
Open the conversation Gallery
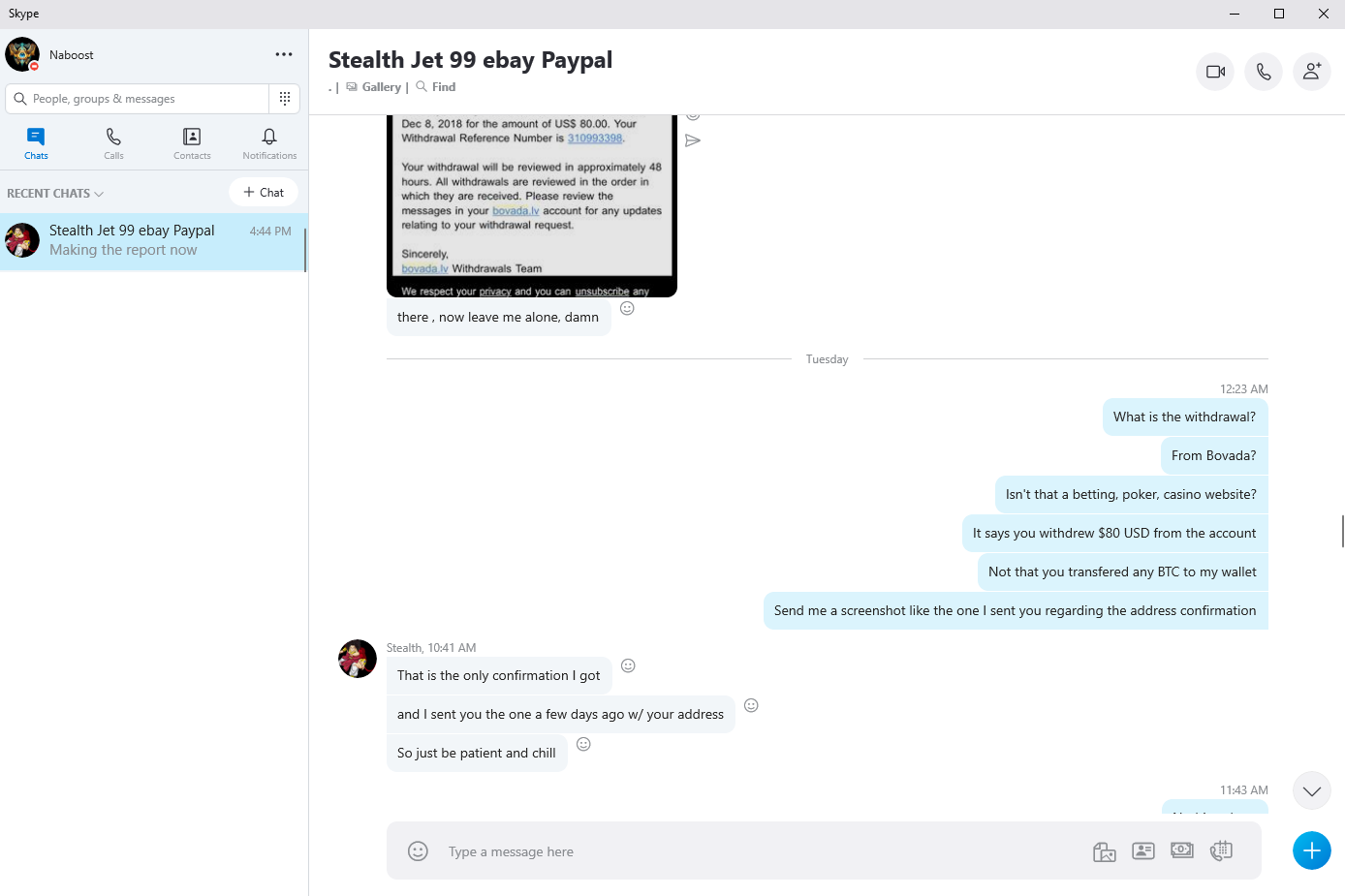tap(373, 87)
